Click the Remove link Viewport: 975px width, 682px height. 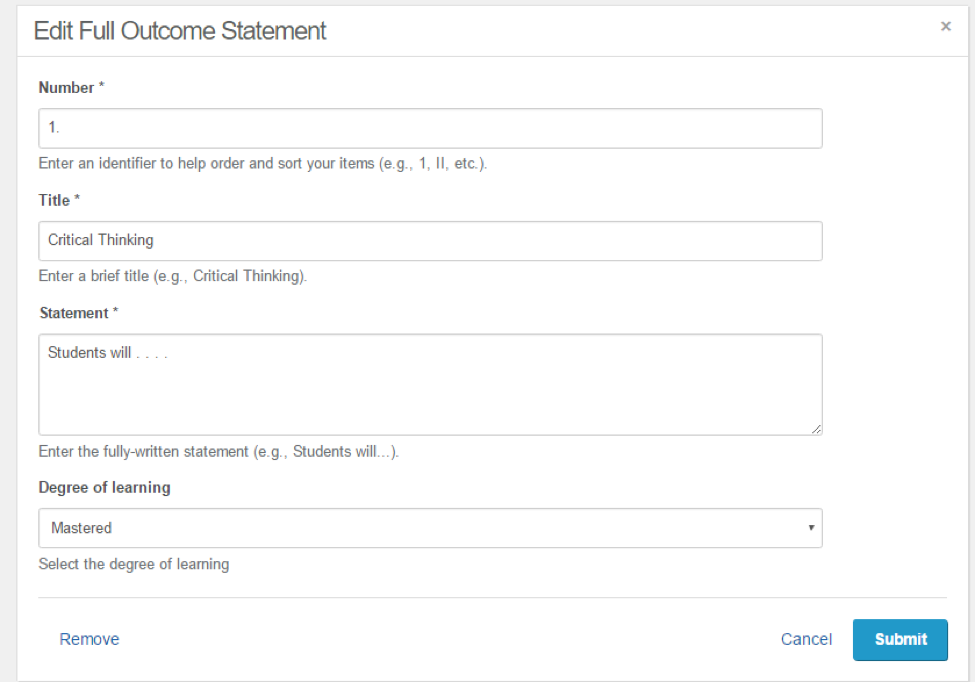coord(89,639)
